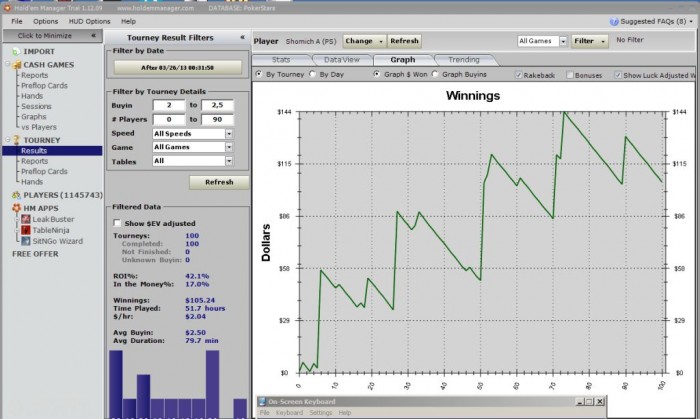Select Sessions under Cash Games
This screenshot has width=700, height=419.
tap(36, 106)
